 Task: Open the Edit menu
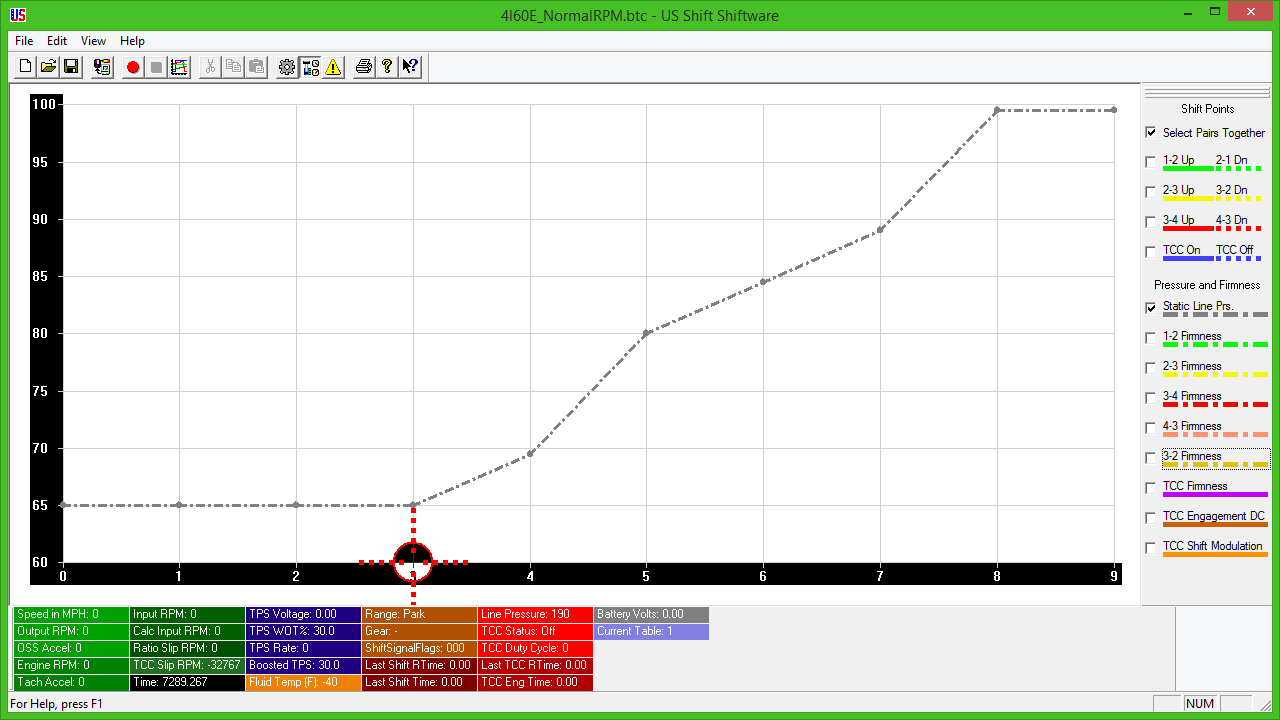point(56,41)
